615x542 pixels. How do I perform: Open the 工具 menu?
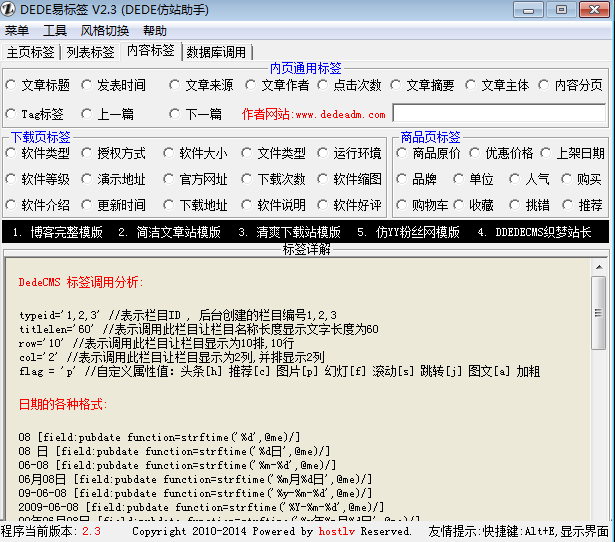pyautogui.click(x=55, y=31)
